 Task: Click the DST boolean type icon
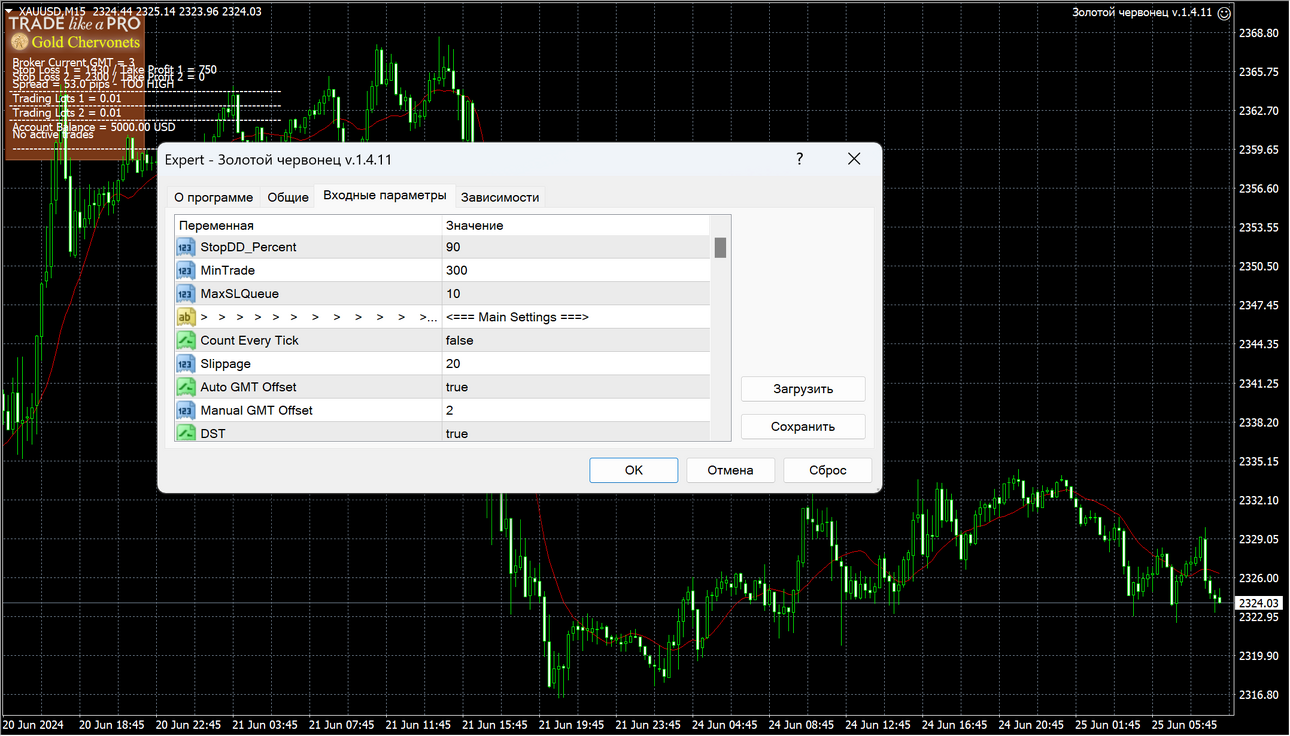pos(185,433)
